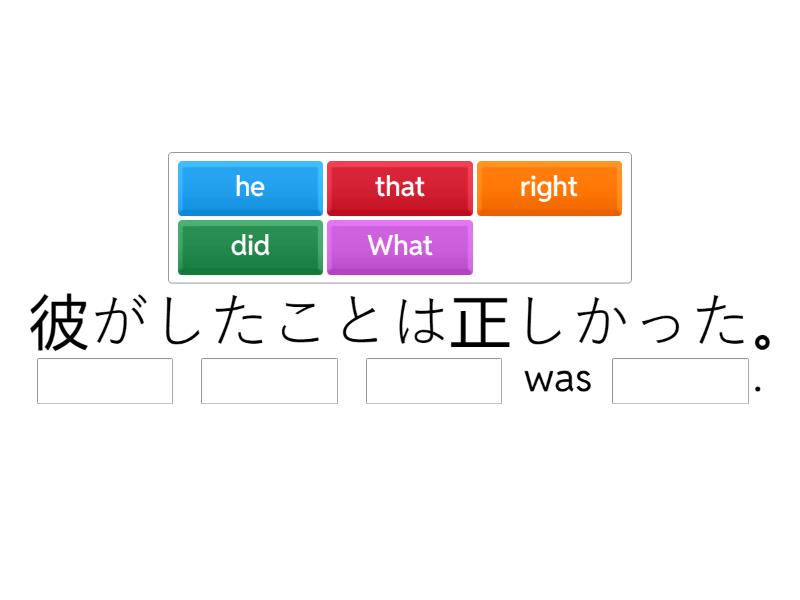
Task: Select the blue 'he' word tile
Action: [250, 187]
